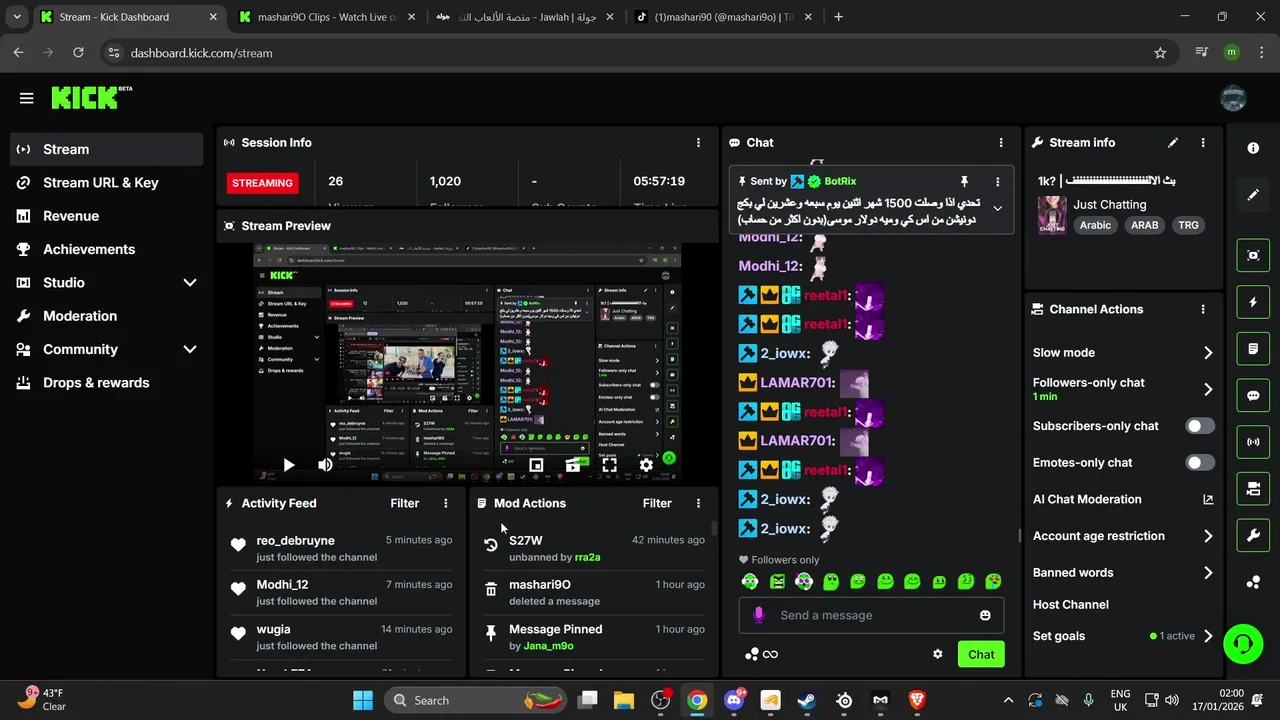Send message with green Chat button
The width and height of the screenshot is (1280, 720).
pos(981,654)
